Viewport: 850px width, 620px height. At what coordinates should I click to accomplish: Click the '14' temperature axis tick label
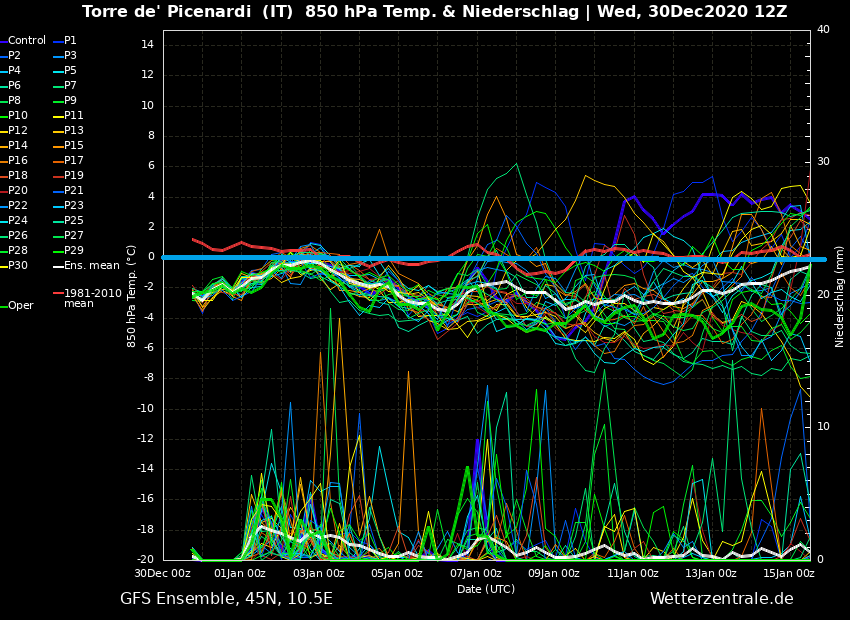148,44
